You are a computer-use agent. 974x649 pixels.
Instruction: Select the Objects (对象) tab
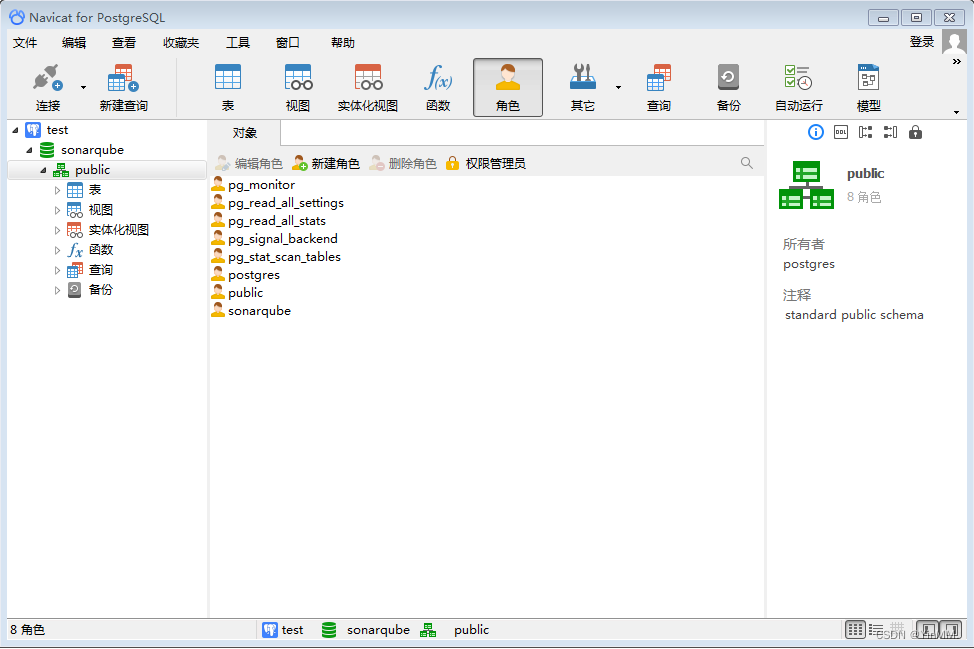(x=245, y=133)
